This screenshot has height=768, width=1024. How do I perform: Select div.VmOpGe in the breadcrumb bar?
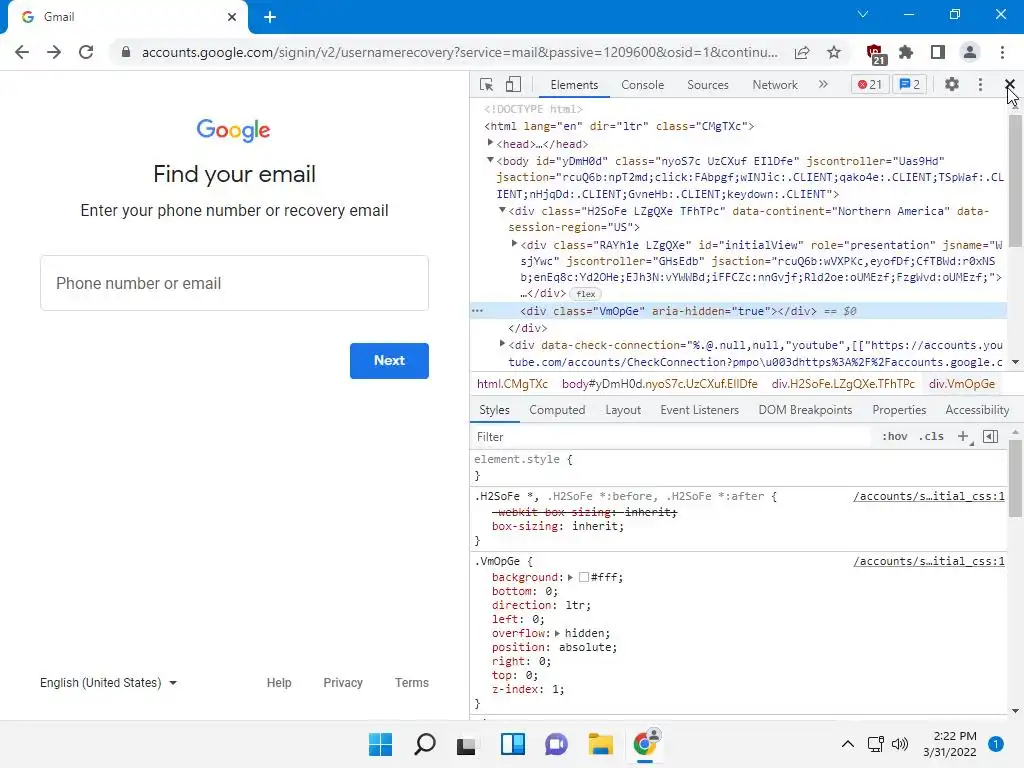point(961,384)
